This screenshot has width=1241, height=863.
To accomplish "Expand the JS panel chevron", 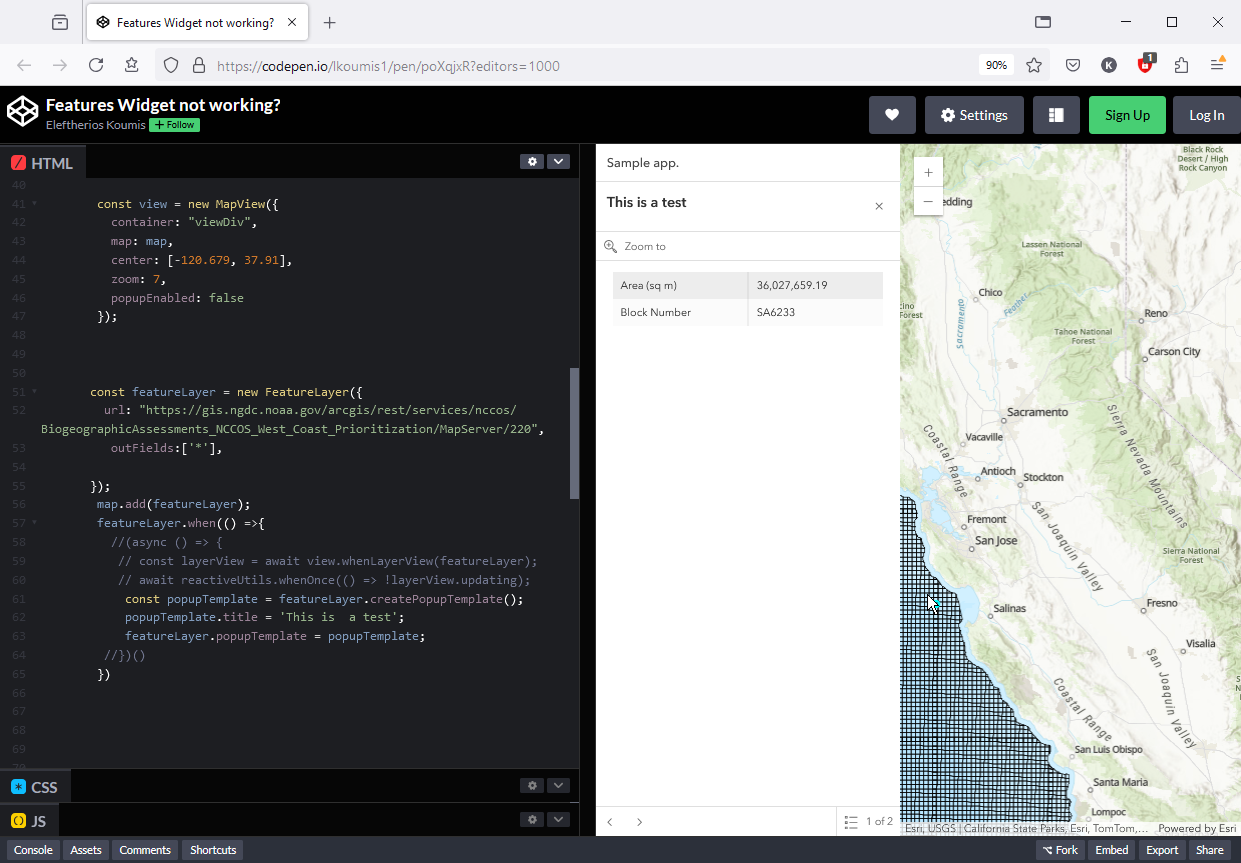I will (x=558, y=819).
